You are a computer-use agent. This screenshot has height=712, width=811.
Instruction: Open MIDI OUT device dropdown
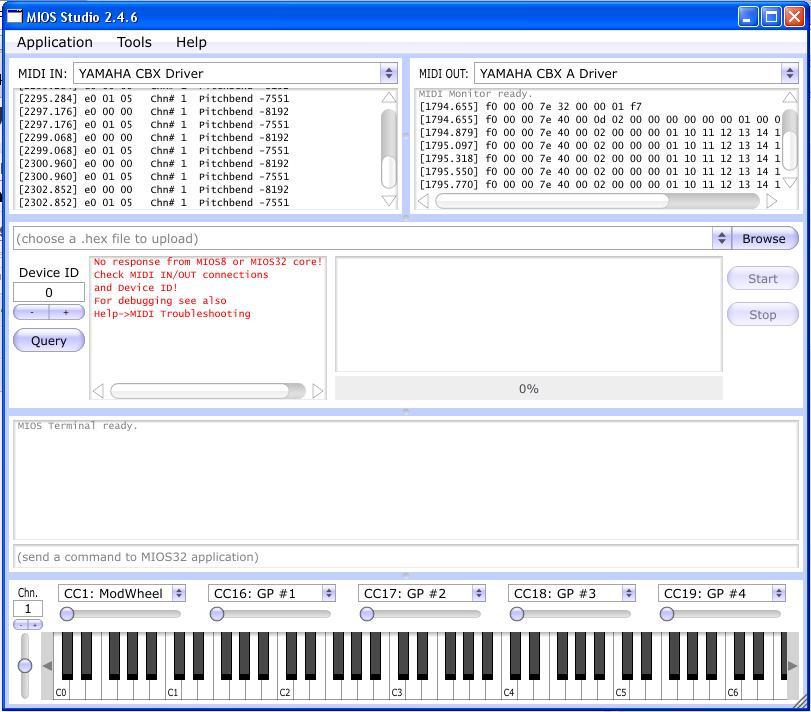(x=788, y=73)
